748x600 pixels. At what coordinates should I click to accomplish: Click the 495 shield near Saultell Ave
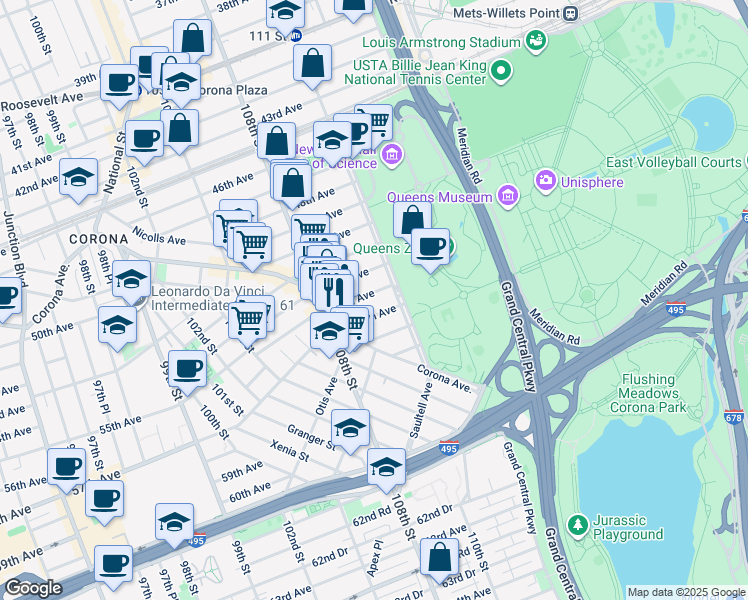449,447
